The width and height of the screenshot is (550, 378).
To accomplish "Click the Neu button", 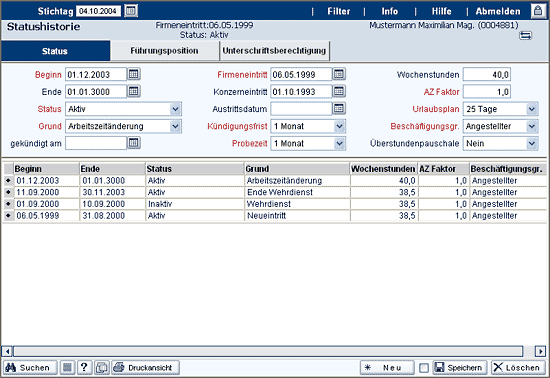I will (x=387, y=367).
